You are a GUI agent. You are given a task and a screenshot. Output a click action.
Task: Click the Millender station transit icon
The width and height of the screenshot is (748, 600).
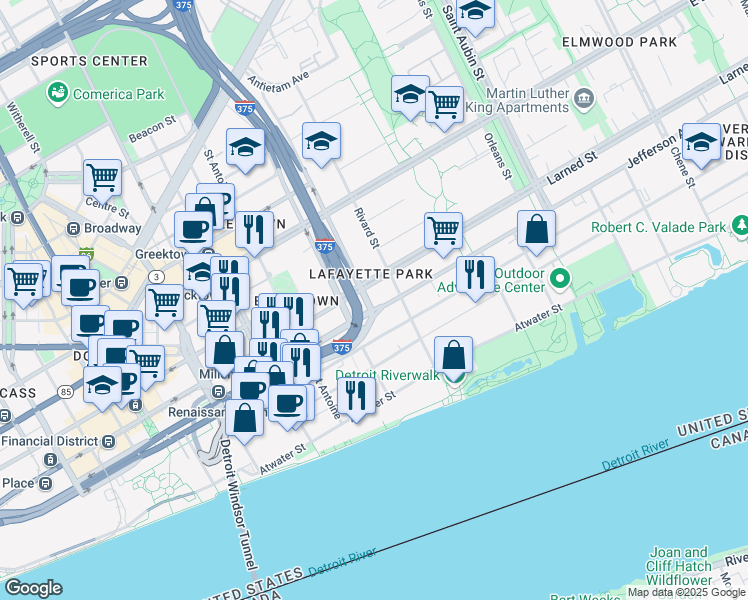tap(218, 392)
